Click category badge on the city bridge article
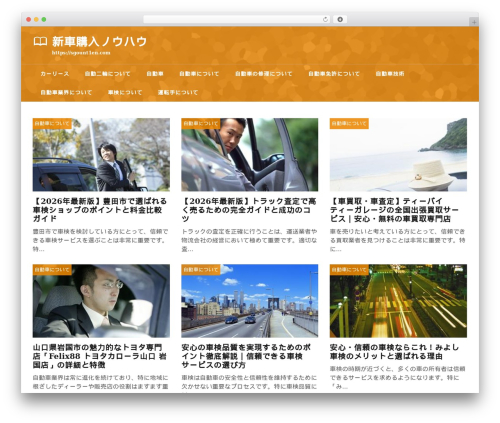The width and height of the screenshot is (500, 423). coord(201,270)
